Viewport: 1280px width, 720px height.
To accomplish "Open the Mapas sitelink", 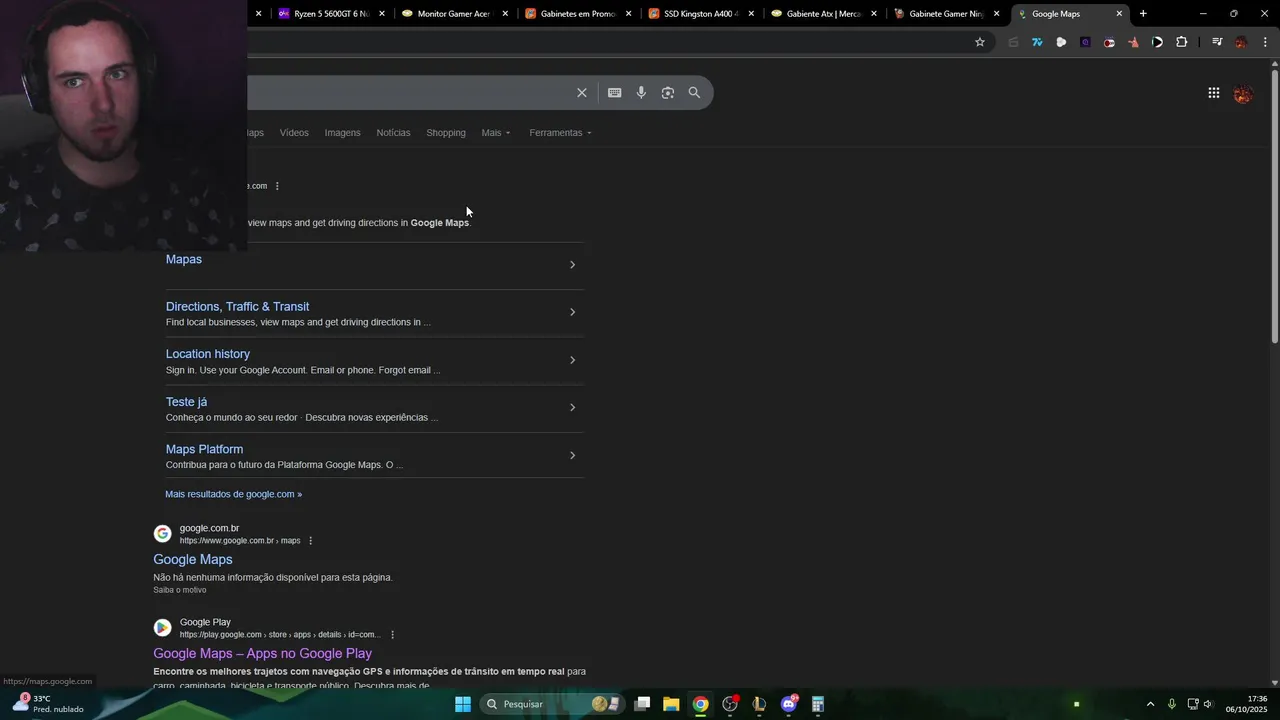I will (184, 259).
